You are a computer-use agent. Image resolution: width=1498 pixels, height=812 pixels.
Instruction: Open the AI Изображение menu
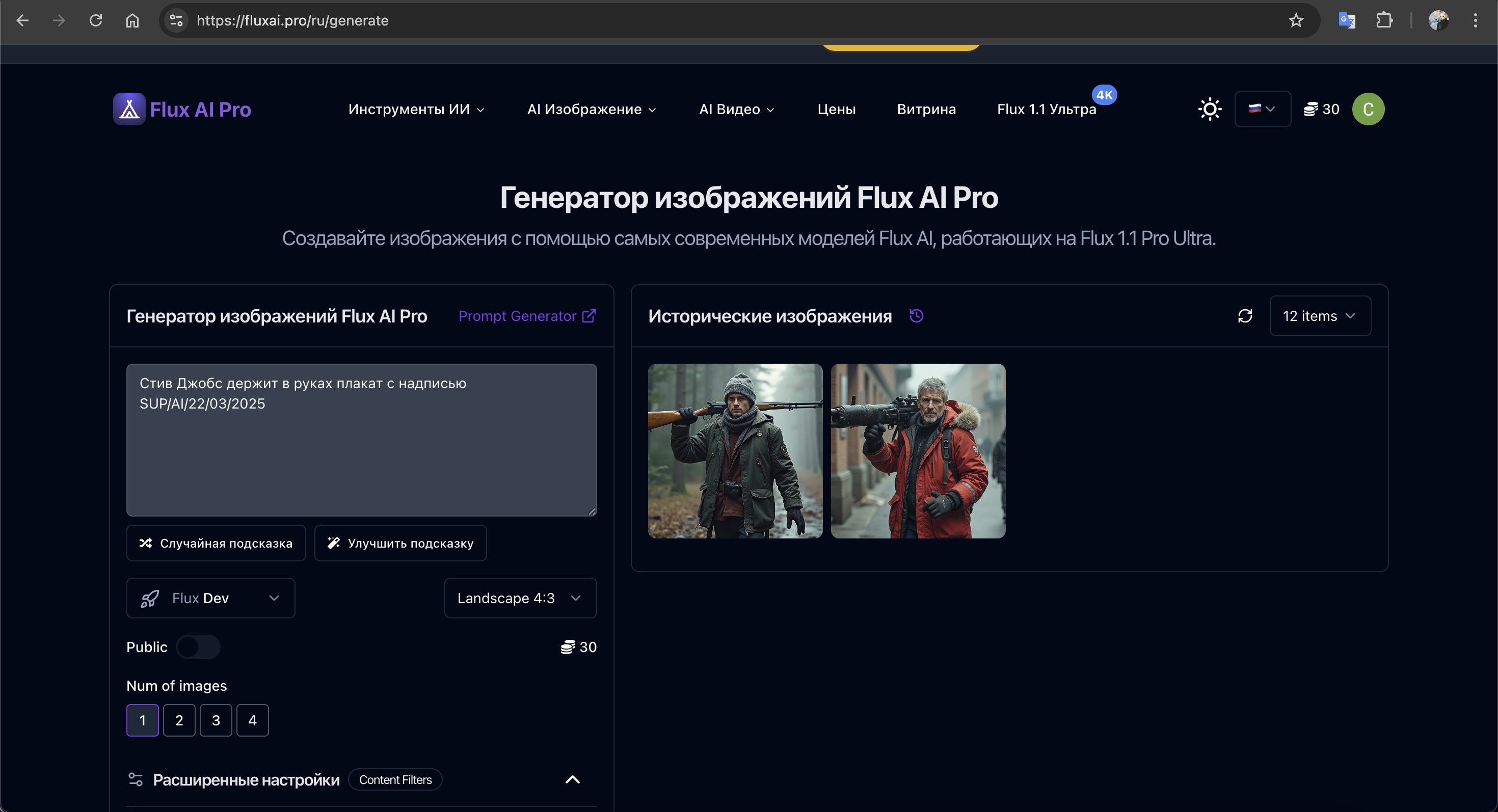click(592, 110)
